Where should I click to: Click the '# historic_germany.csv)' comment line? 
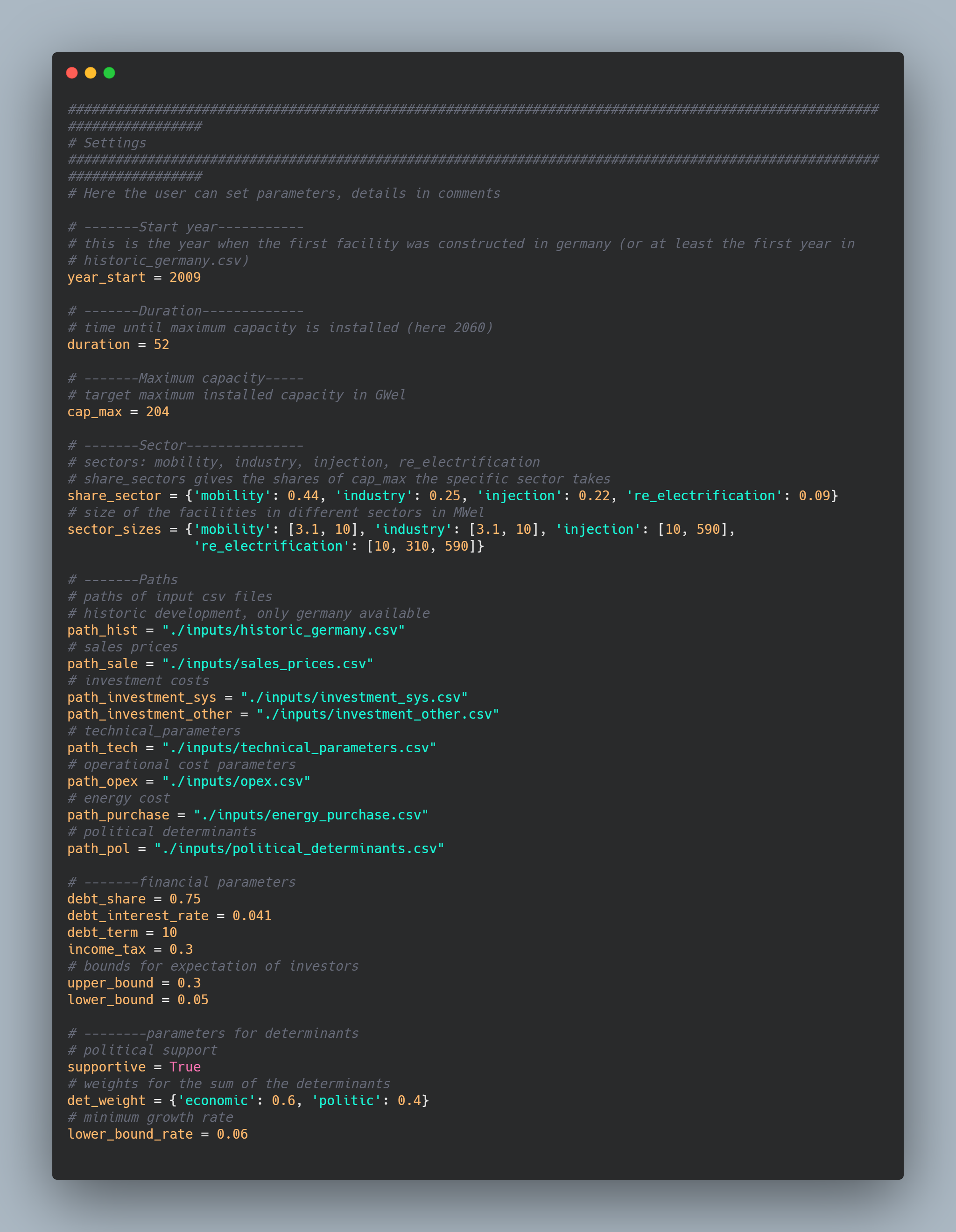point(158,260)
